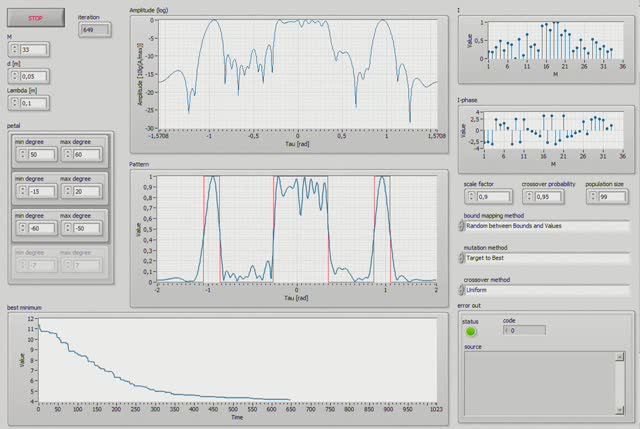The image size is (640, 429).
Task: Click the Lambda [m] stepper arrows
Action: (15, 103)
